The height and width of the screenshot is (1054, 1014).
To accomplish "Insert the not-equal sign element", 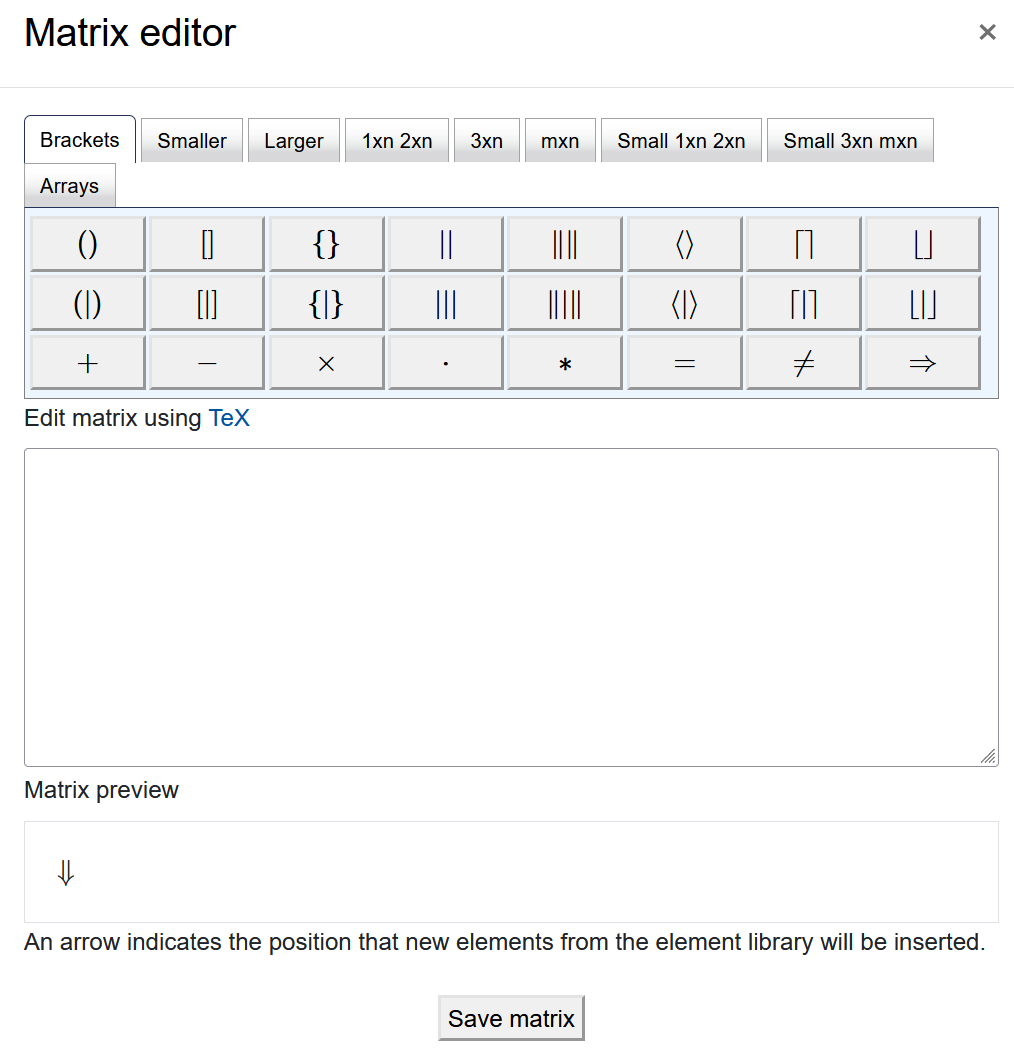I will coord(803,362).
